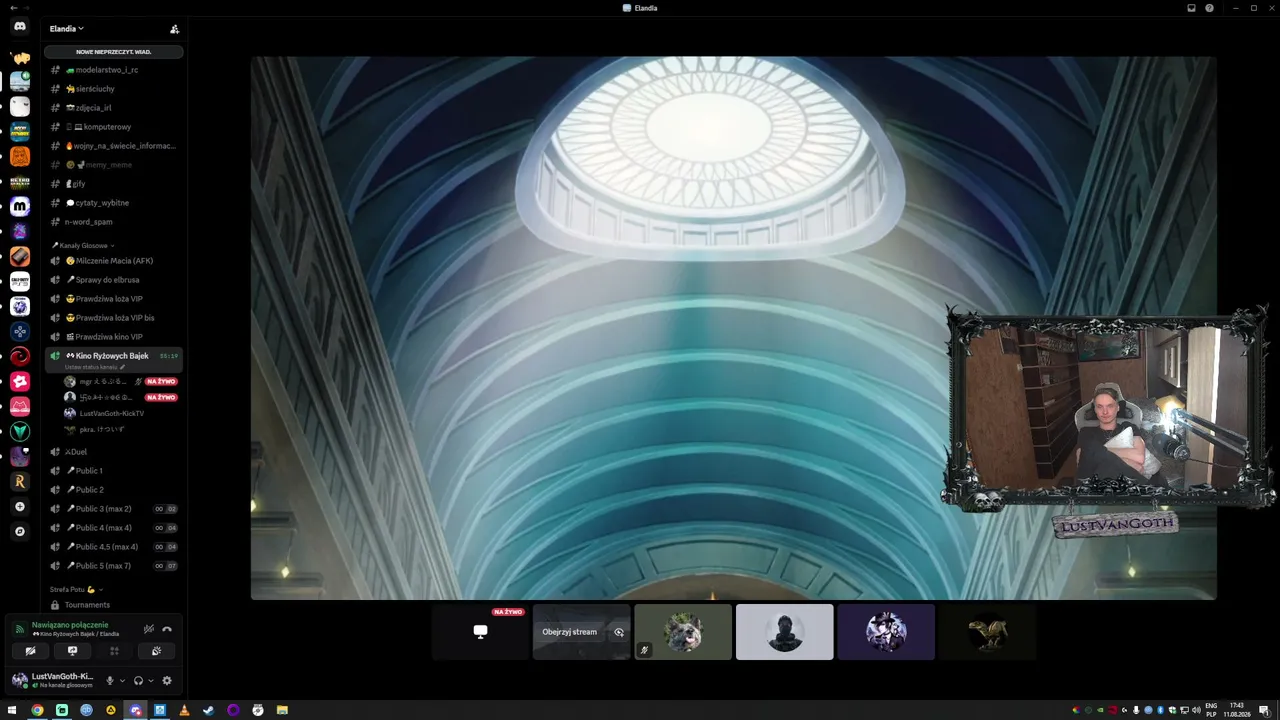Open the cytaty_wybitne channel
The image size is (1280, 720).
(114, 203)
